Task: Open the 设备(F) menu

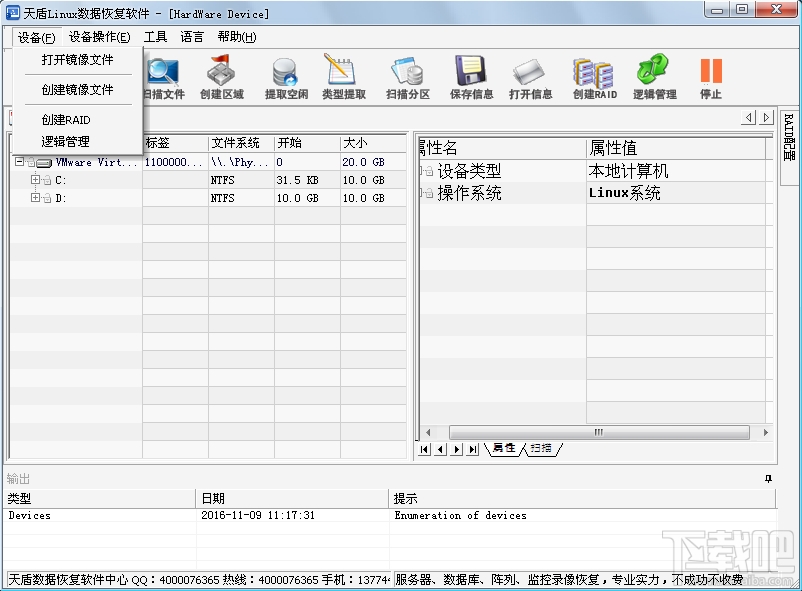Action: click(36, 37)
